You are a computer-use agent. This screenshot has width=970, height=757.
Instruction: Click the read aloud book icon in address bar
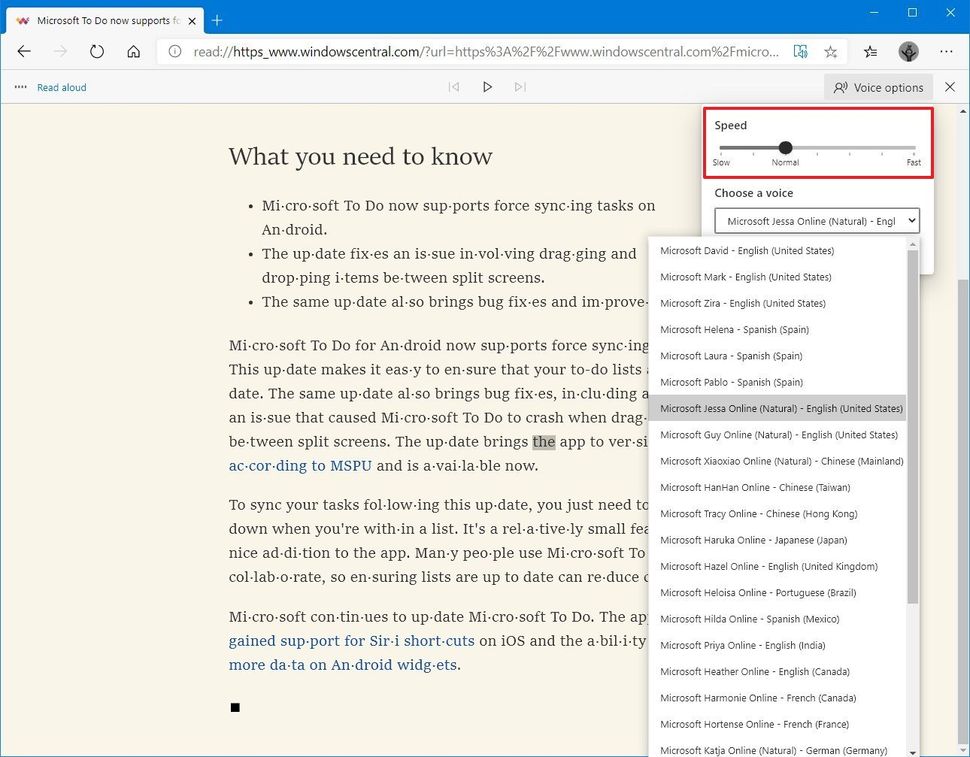(800, 51)
